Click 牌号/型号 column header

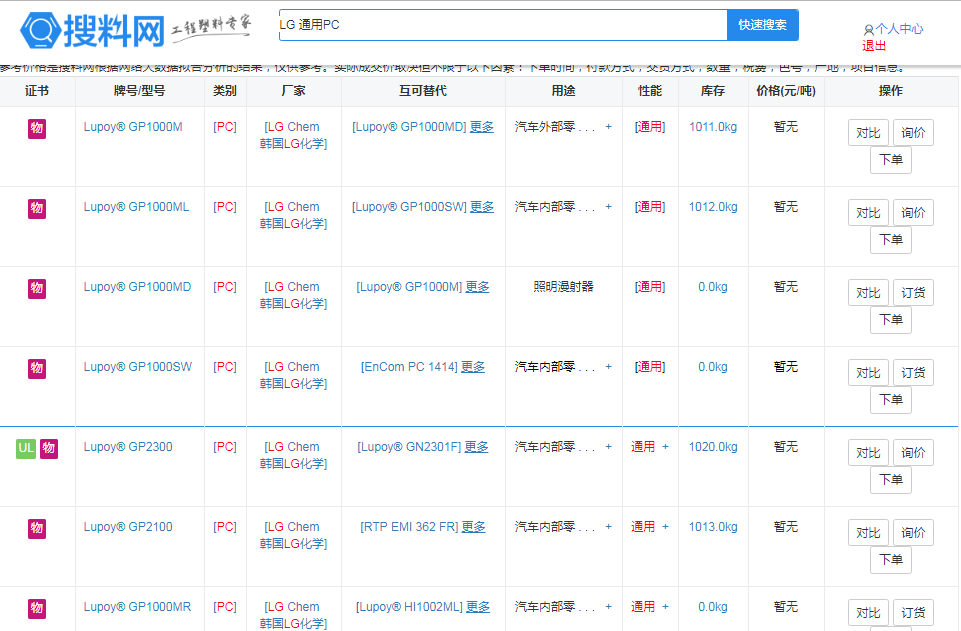click(139, 91)
